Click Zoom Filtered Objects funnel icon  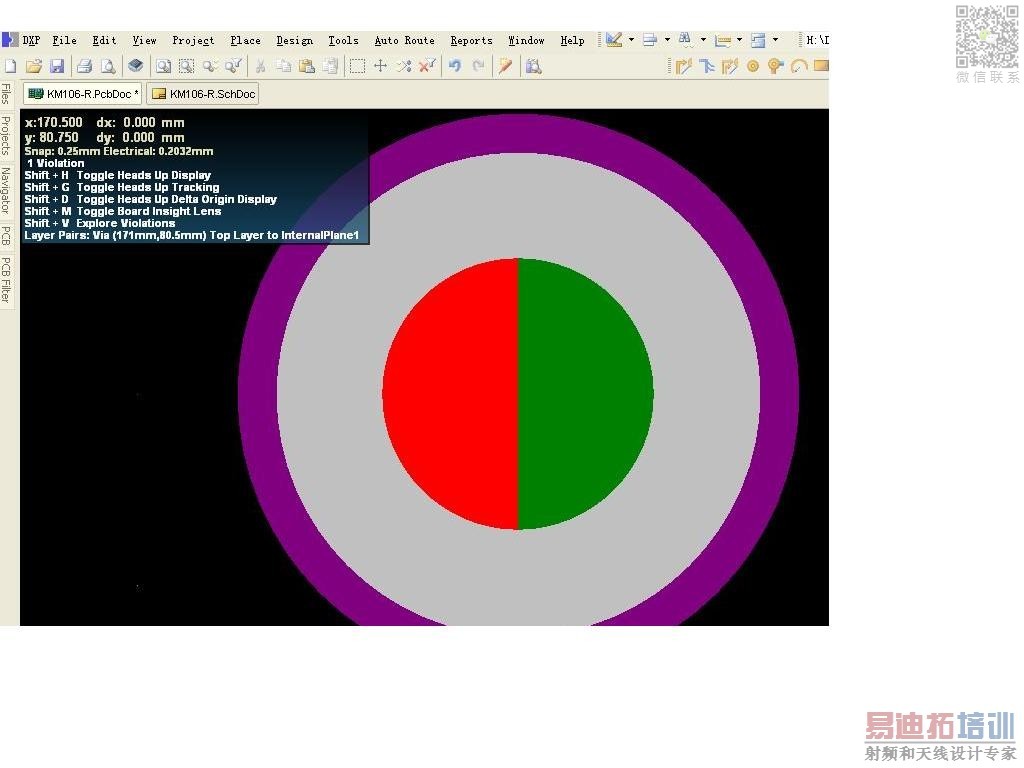(233, 66)
